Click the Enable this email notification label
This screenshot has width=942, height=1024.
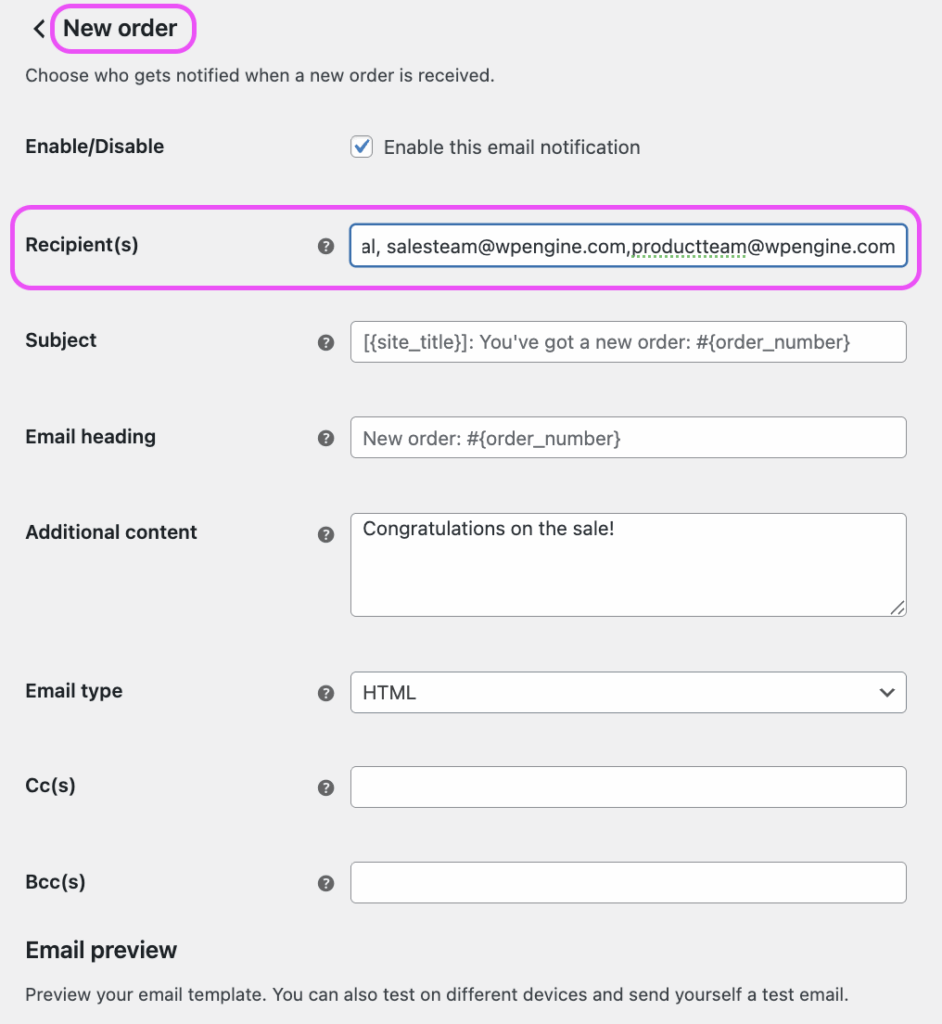511,148
